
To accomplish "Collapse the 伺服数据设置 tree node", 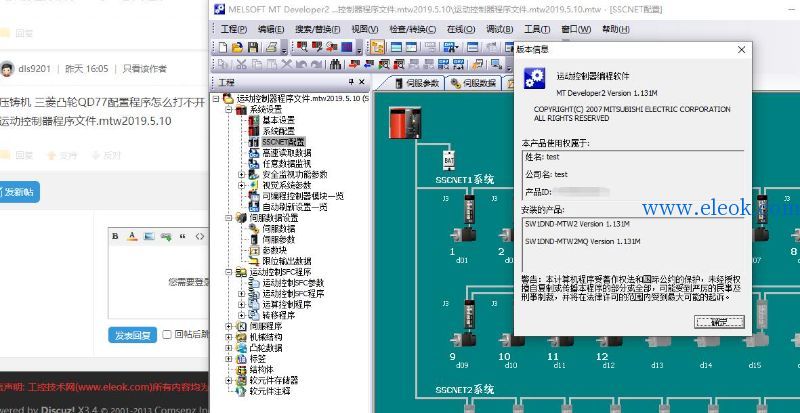I will point(229,218).
